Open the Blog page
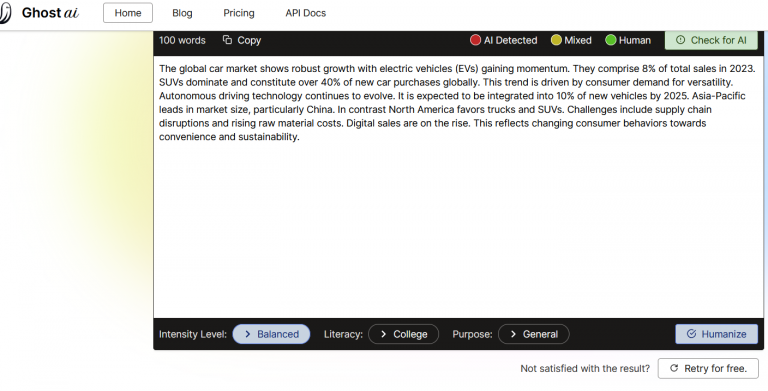Viewport: 768px width, 391px height. pyautogui.click(x=182, y=13)
